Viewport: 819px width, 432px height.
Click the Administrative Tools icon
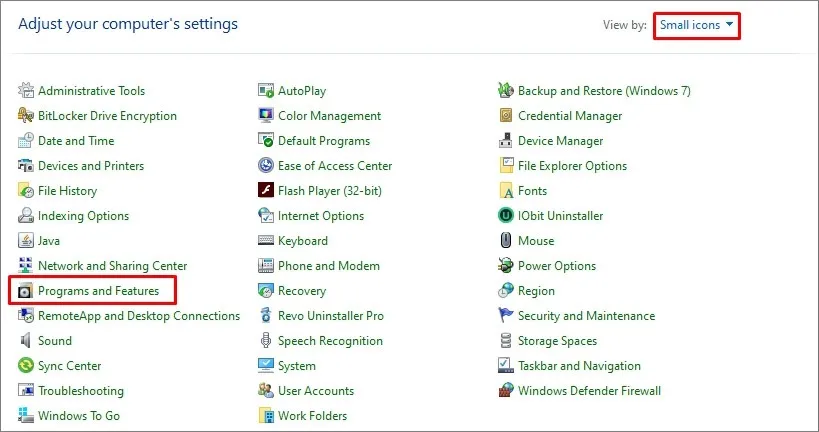point(26,90)
